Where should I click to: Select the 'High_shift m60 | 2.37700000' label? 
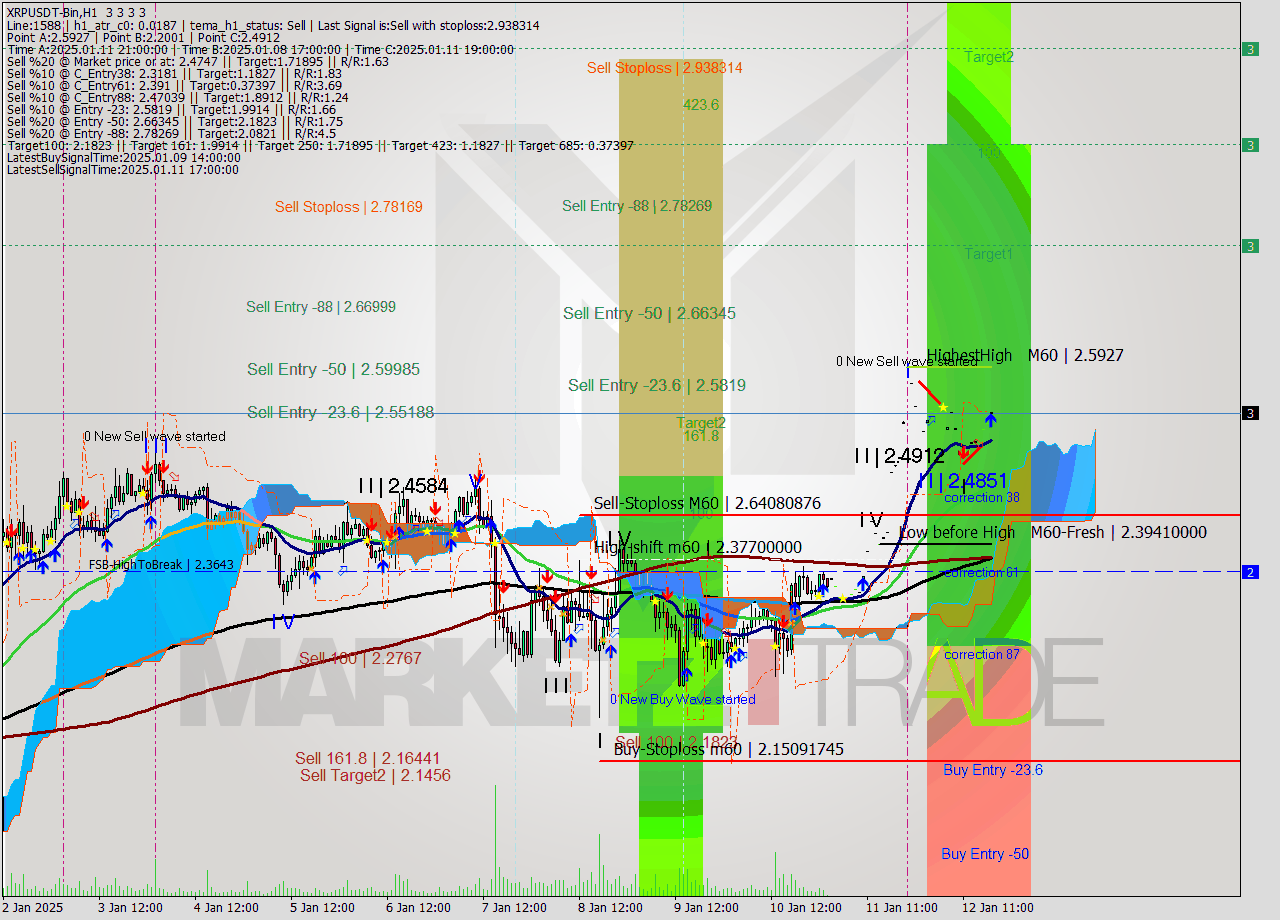click(698, 547)
